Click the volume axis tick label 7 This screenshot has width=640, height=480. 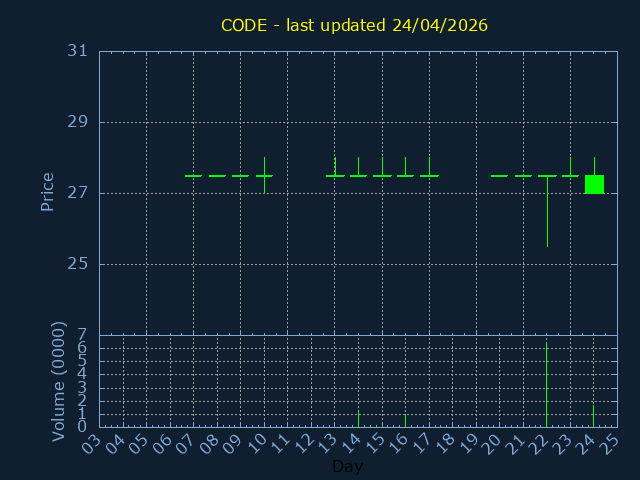[83, 335]
